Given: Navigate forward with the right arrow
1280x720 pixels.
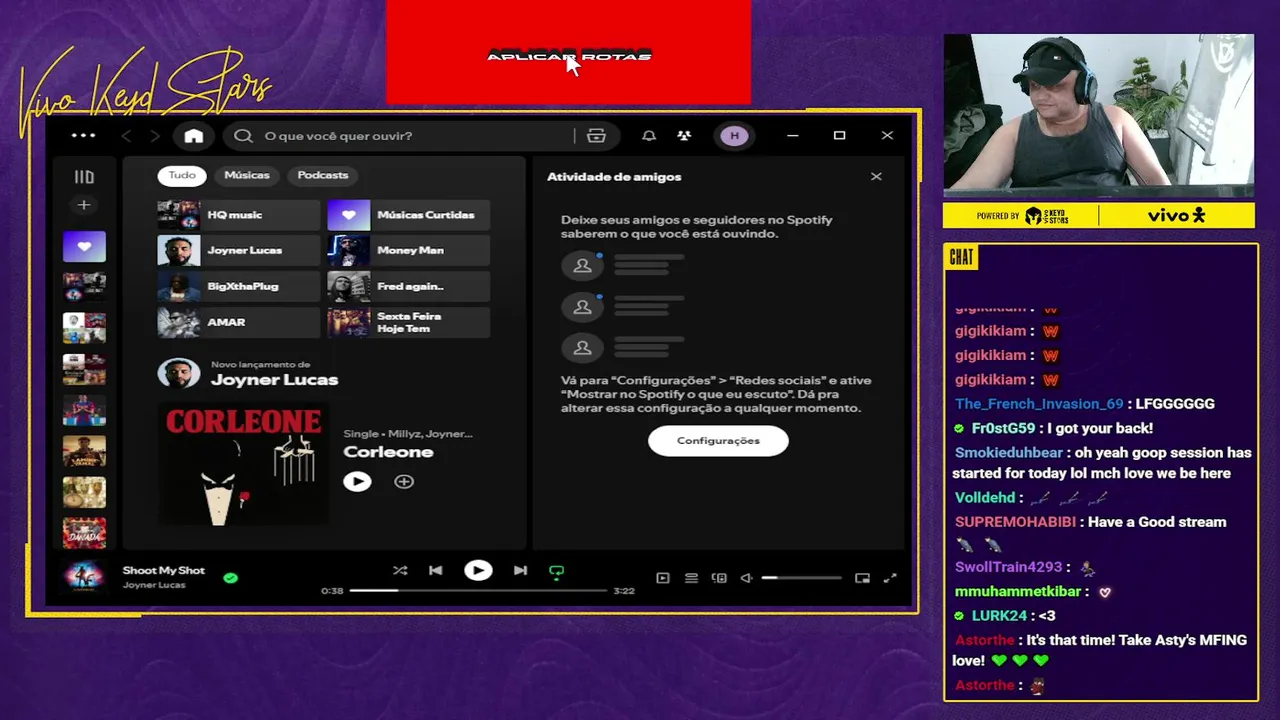Looking at the screenshot, I should pyautogui.click(x=154, y=136).
